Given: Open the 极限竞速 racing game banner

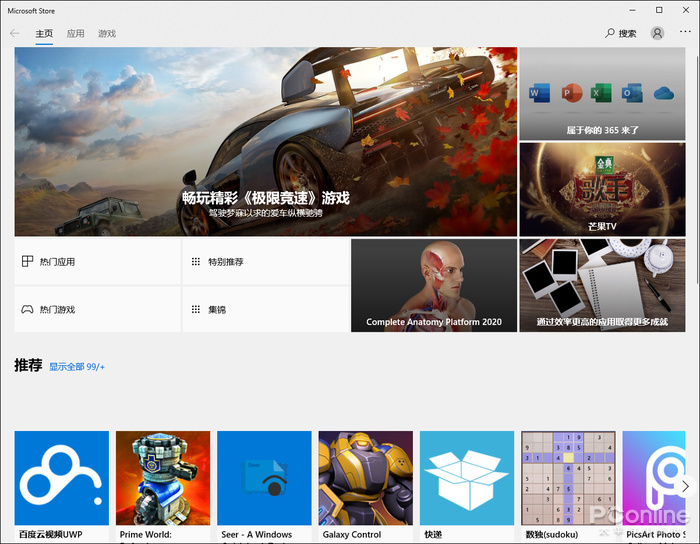Looking at the screenshot, I should (266, 141).
